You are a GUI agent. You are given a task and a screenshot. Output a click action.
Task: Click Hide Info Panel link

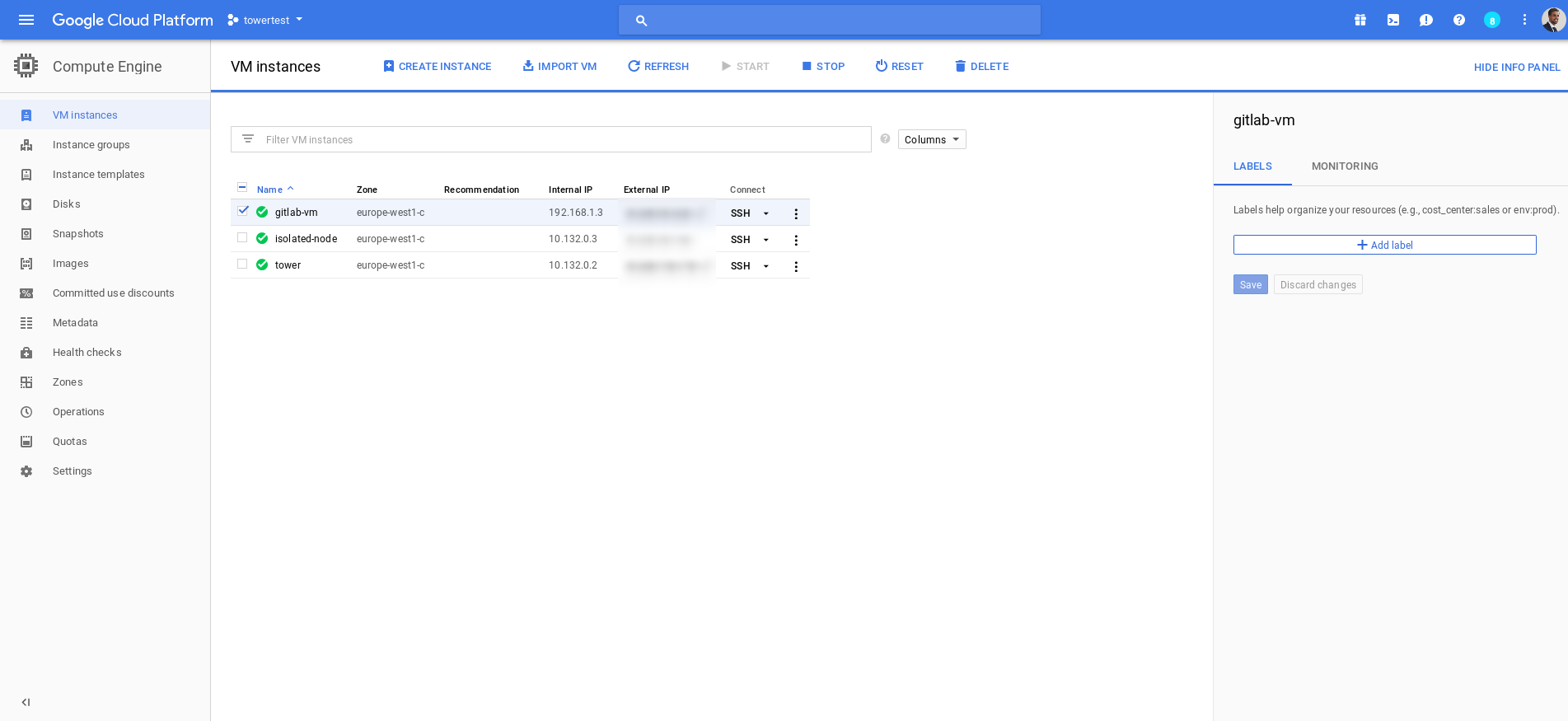point(1516,67)
